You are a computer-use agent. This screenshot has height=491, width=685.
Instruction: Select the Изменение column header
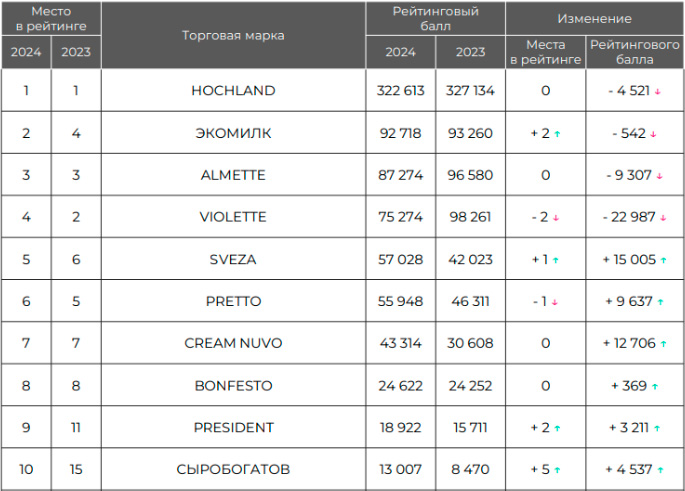594,18
